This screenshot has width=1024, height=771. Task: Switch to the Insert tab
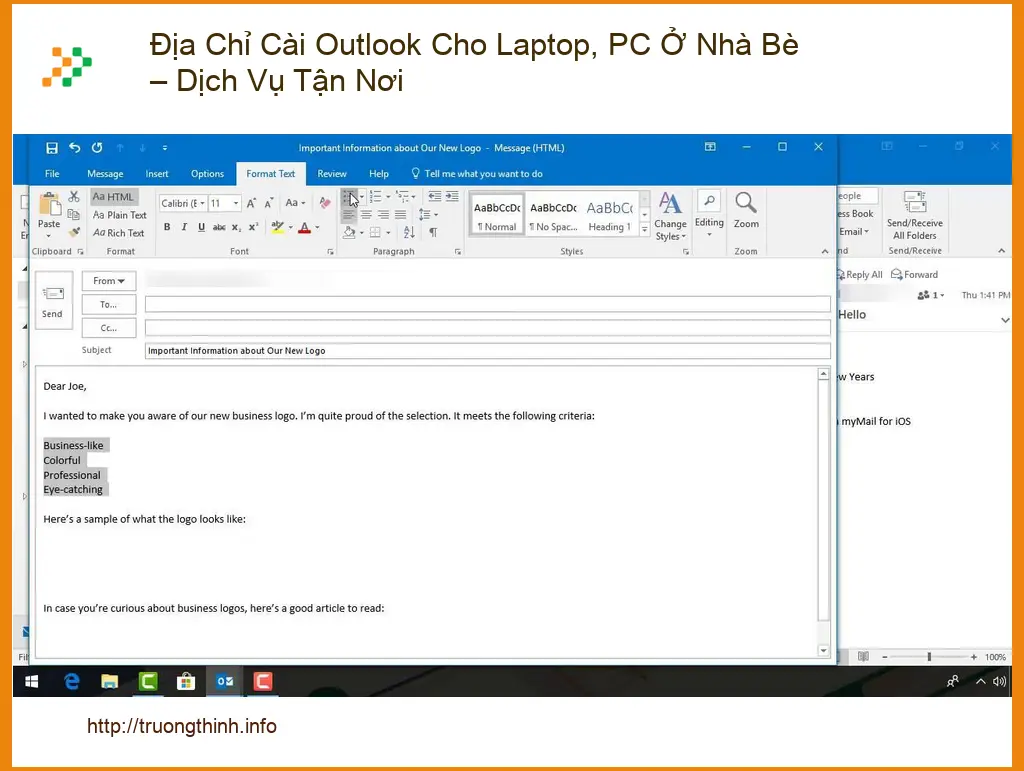(x=157, y=174)
